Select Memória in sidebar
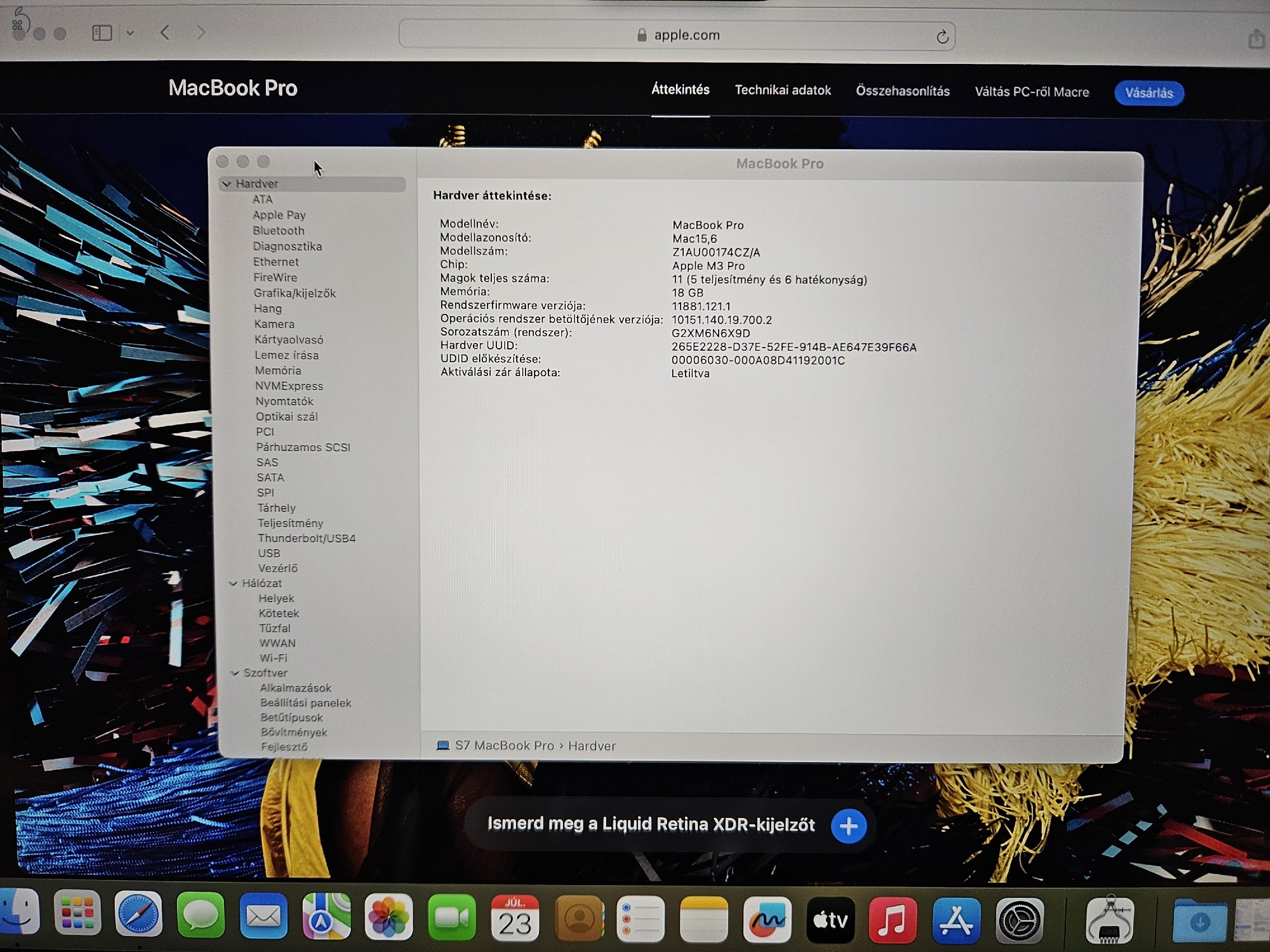 tap(278, 370)
